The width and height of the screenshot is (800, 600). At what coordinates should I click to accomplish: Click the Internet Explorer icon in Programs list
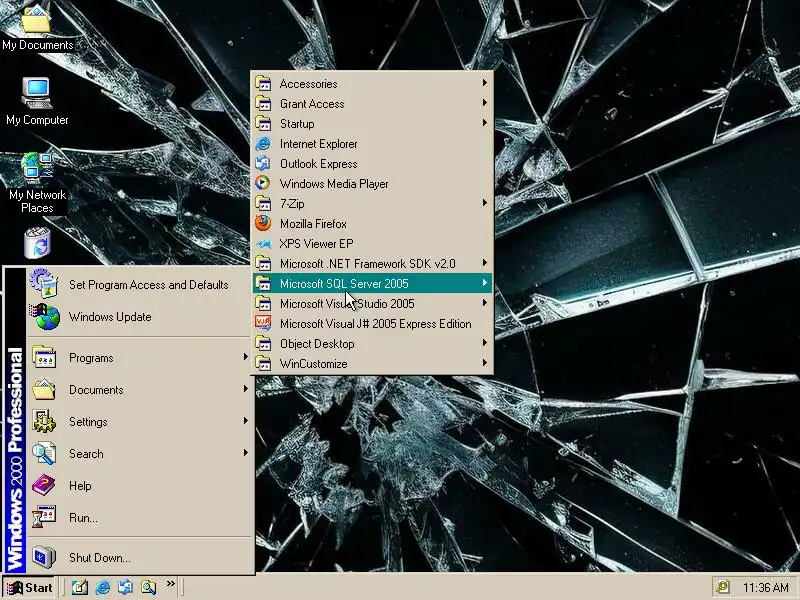263,144
